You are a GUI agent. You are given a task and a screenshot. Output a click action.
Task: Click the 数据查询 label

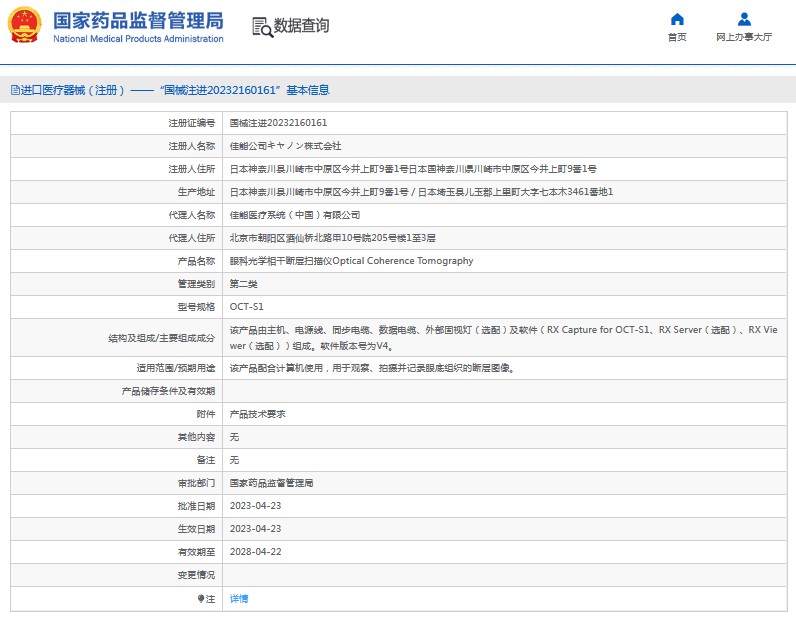302,25
